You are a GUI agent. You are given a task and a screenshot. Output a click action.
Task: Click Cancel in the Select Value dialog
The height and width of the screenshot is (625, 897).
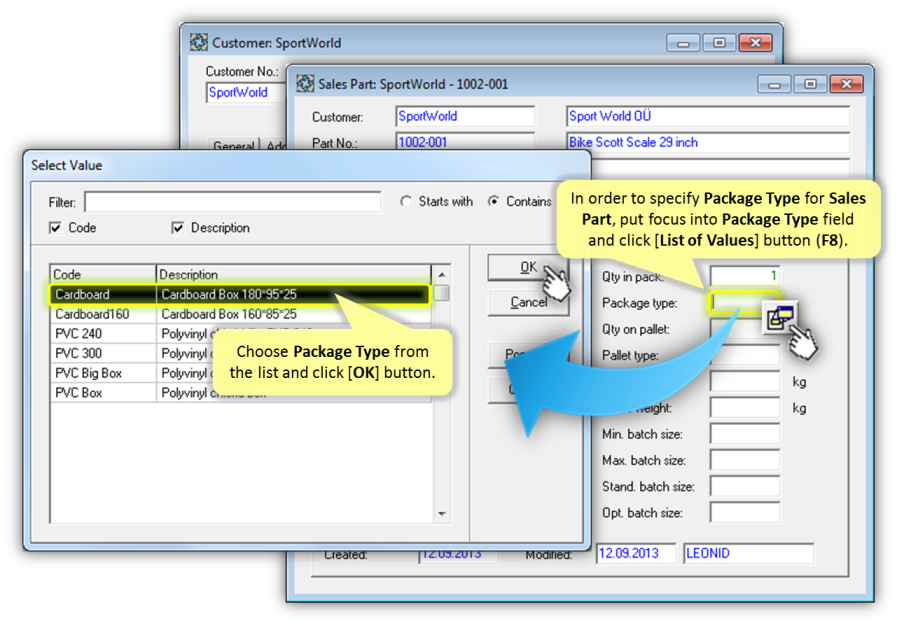528,302
